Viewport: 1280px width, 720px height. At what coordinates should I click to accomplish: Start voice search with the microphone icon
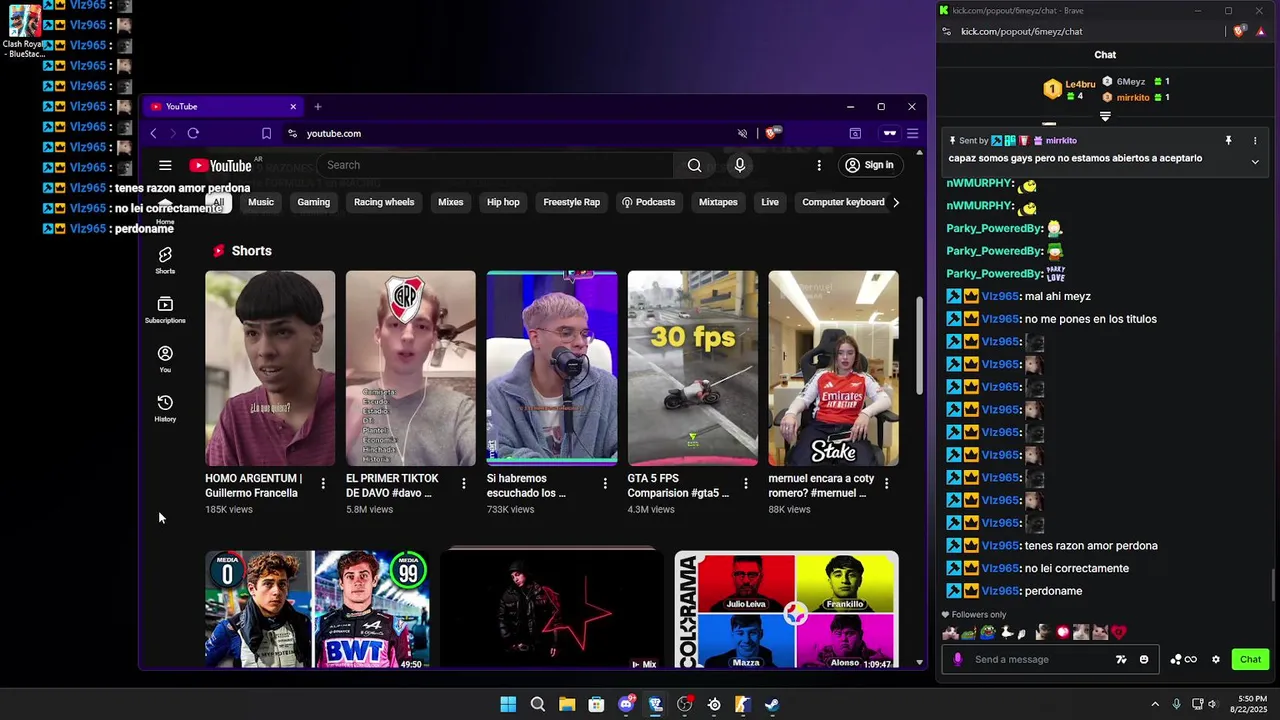click(x=740, y=165)
